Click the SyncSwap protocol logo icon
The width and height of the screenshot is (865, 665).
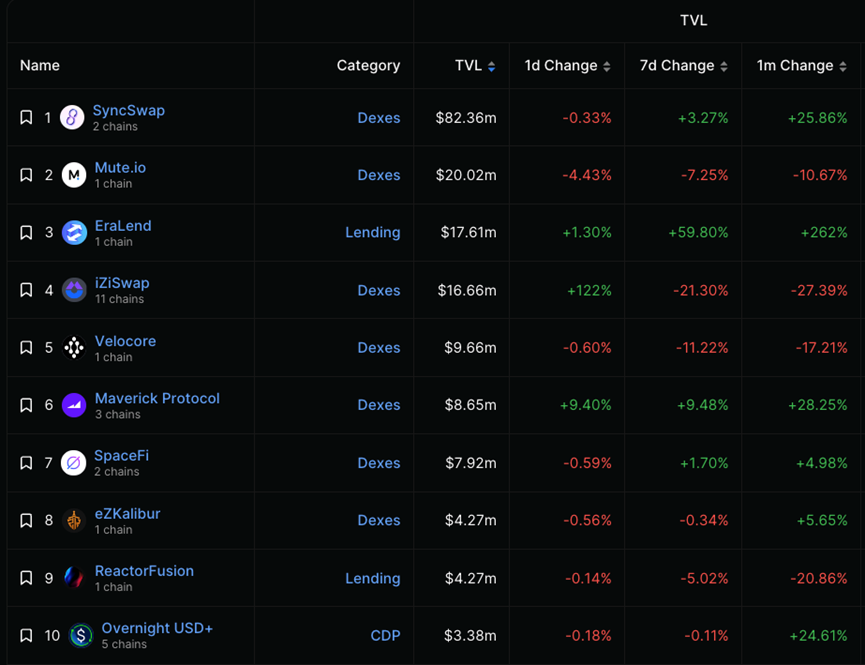pos(72,118)
